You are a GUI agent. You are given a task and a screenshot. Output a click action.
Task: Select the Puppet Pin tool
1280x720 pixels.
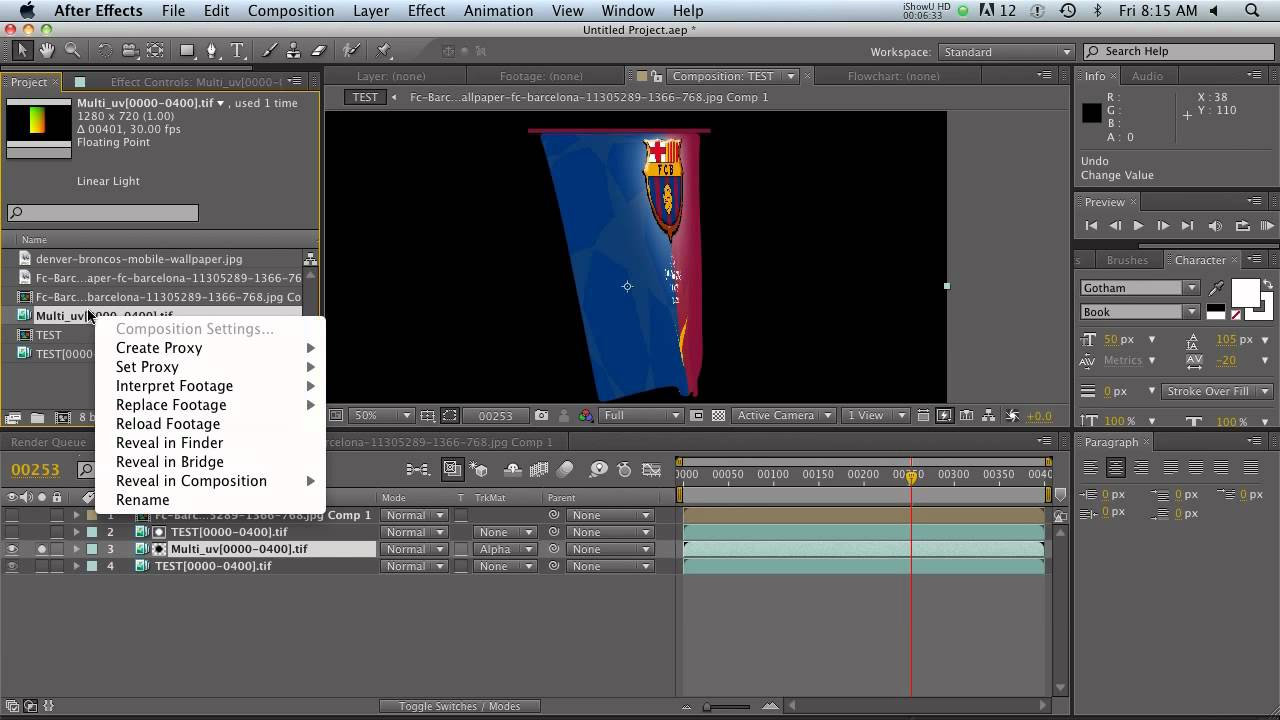click(383, 50)
